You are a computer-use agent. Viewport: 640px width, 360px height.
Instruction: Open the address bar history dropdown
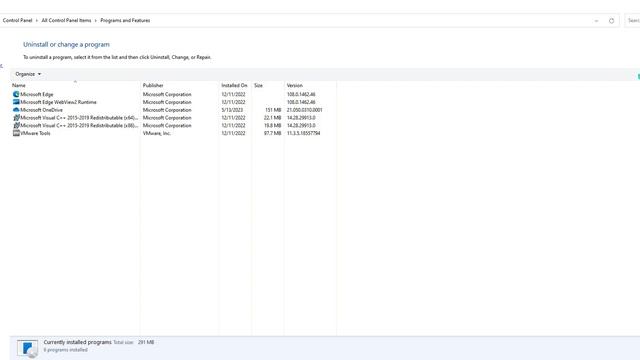click(x=596, y=21)
